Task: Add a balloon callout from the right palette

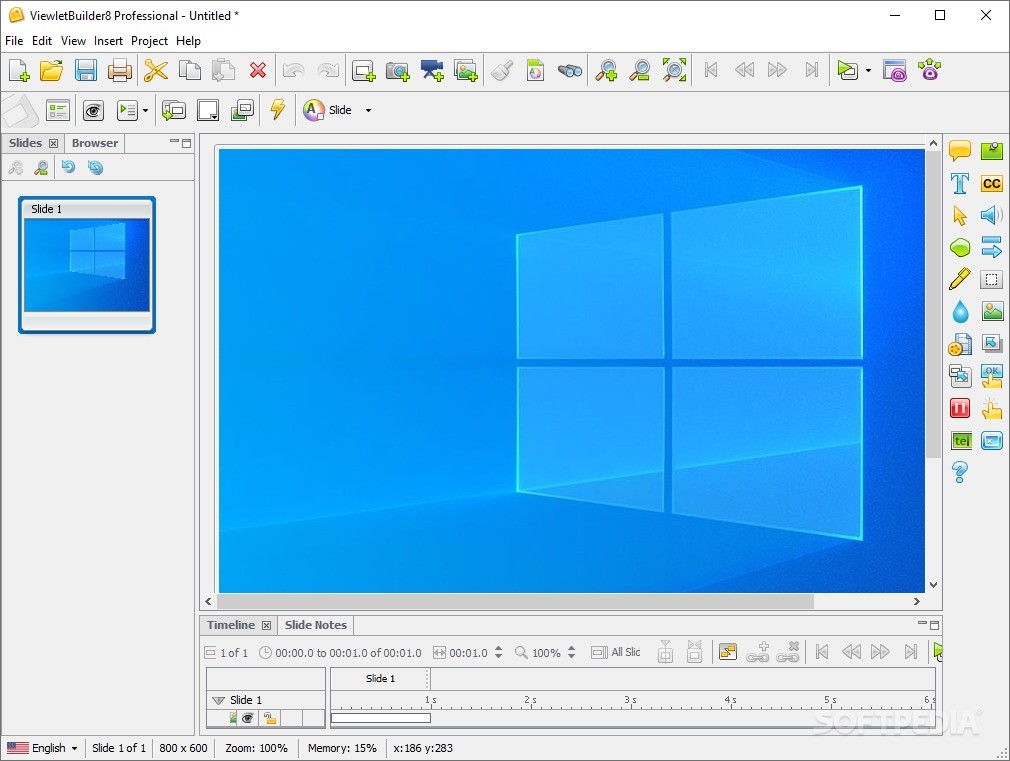Action: 960,151
